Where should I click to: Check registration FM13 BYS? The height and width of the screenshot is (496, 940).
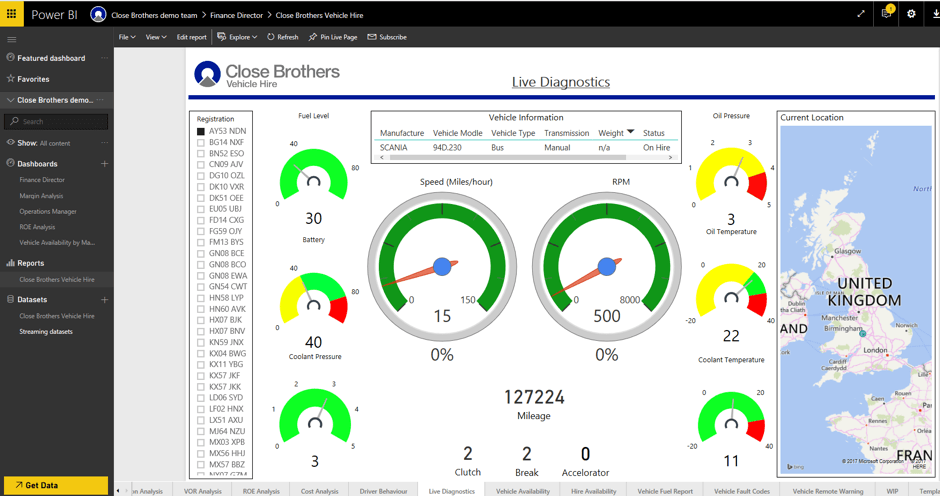(x=201, y=242)
